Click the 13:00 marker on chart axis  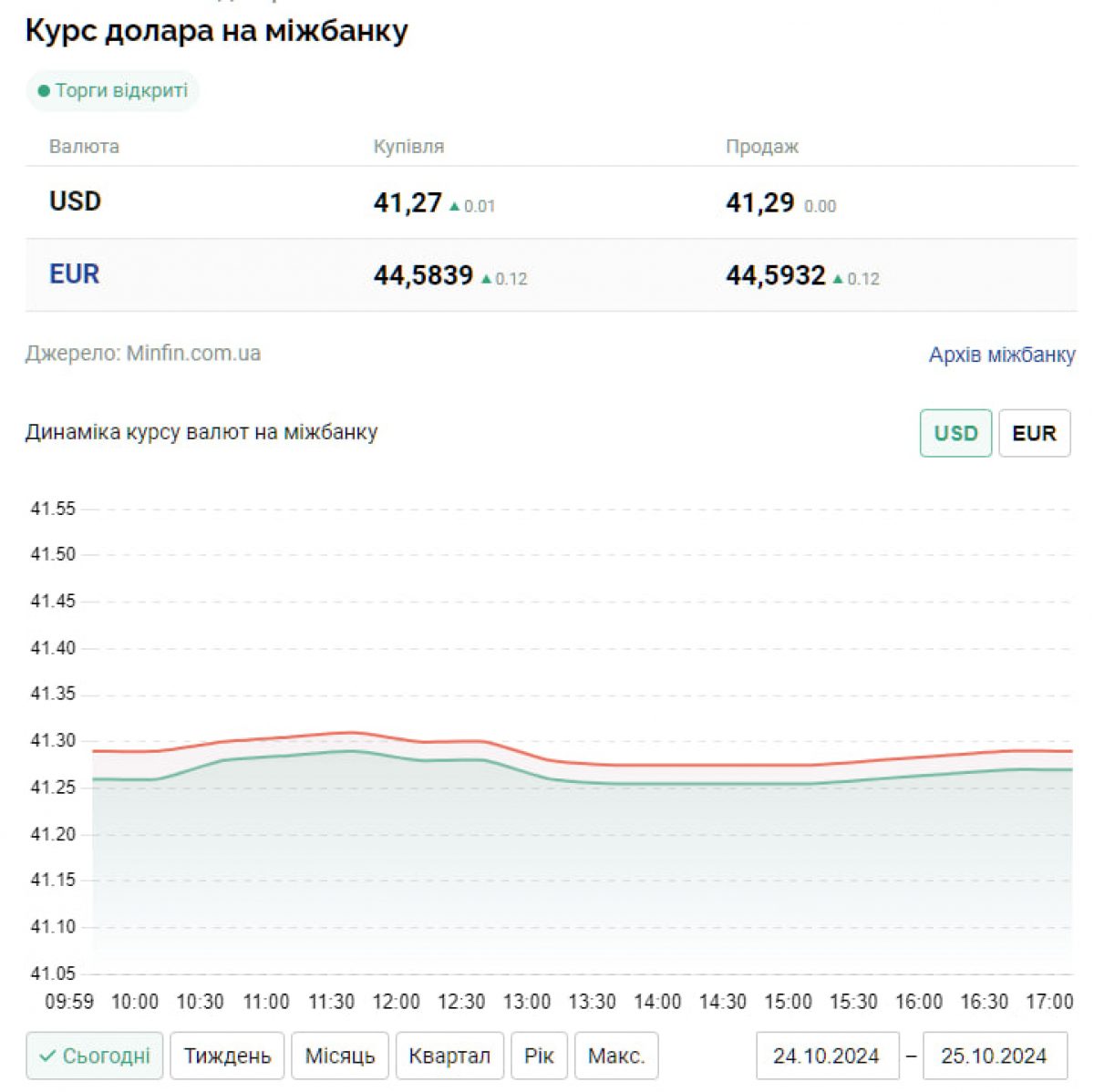(527, 1002)
